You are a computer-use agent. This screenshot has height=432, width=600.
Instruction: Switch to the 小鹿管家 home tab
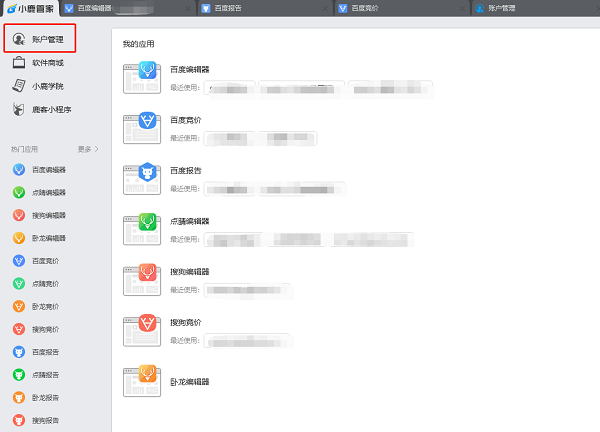31,8
